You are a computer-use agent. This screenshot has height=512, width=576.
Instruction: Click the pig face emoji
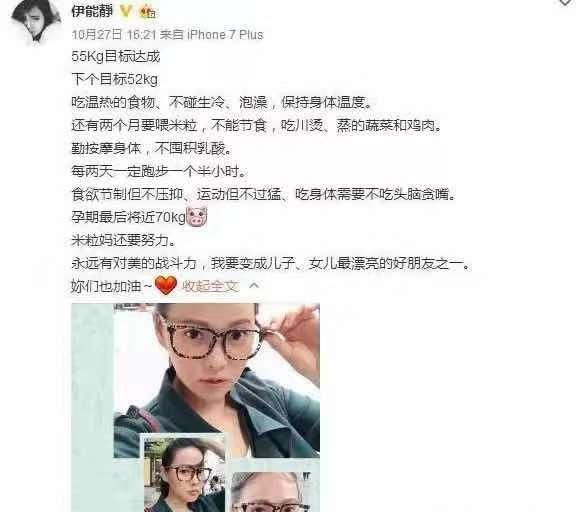coord(197,217)
